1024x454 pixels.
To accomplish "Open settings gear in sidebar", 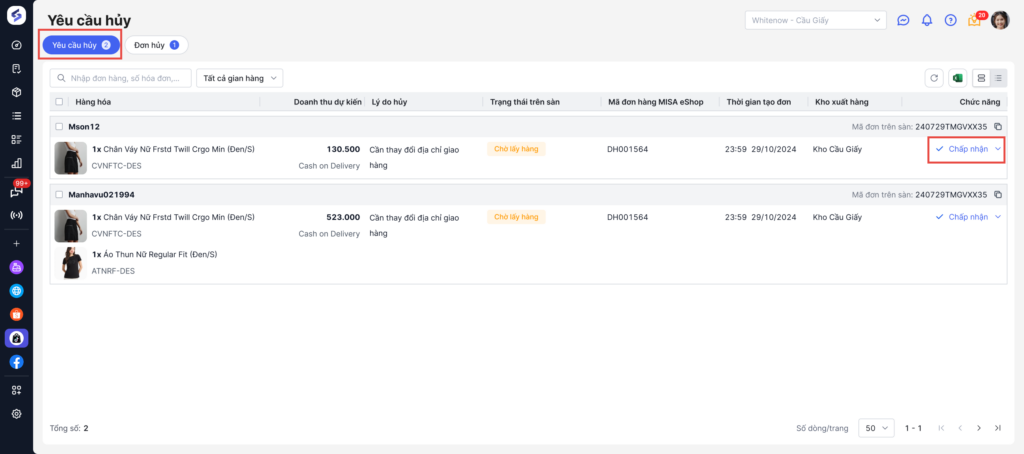I will coord(17,414).
